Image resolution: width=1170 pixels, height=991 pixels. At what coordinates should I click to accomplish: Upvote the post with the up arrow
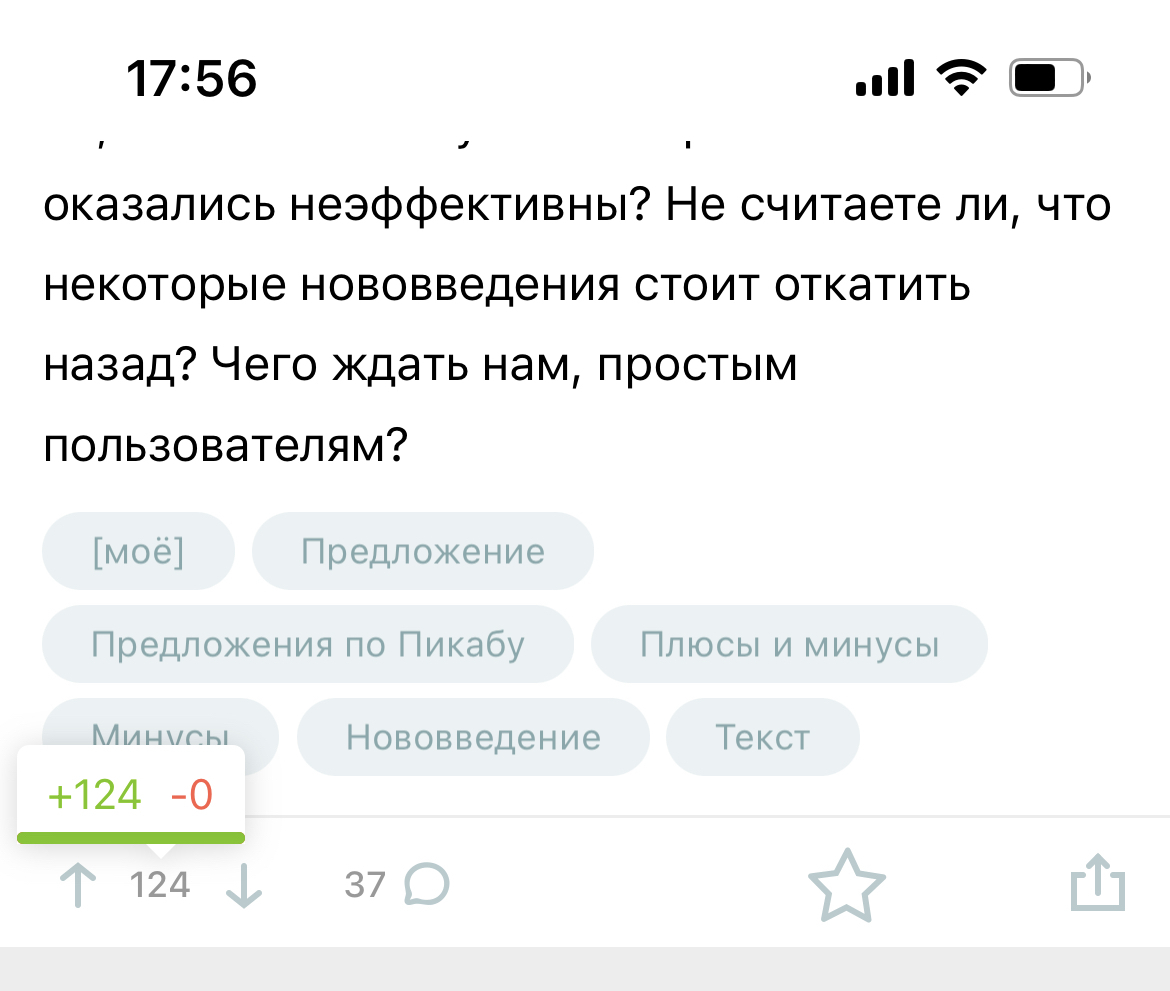tap(78, 886)
